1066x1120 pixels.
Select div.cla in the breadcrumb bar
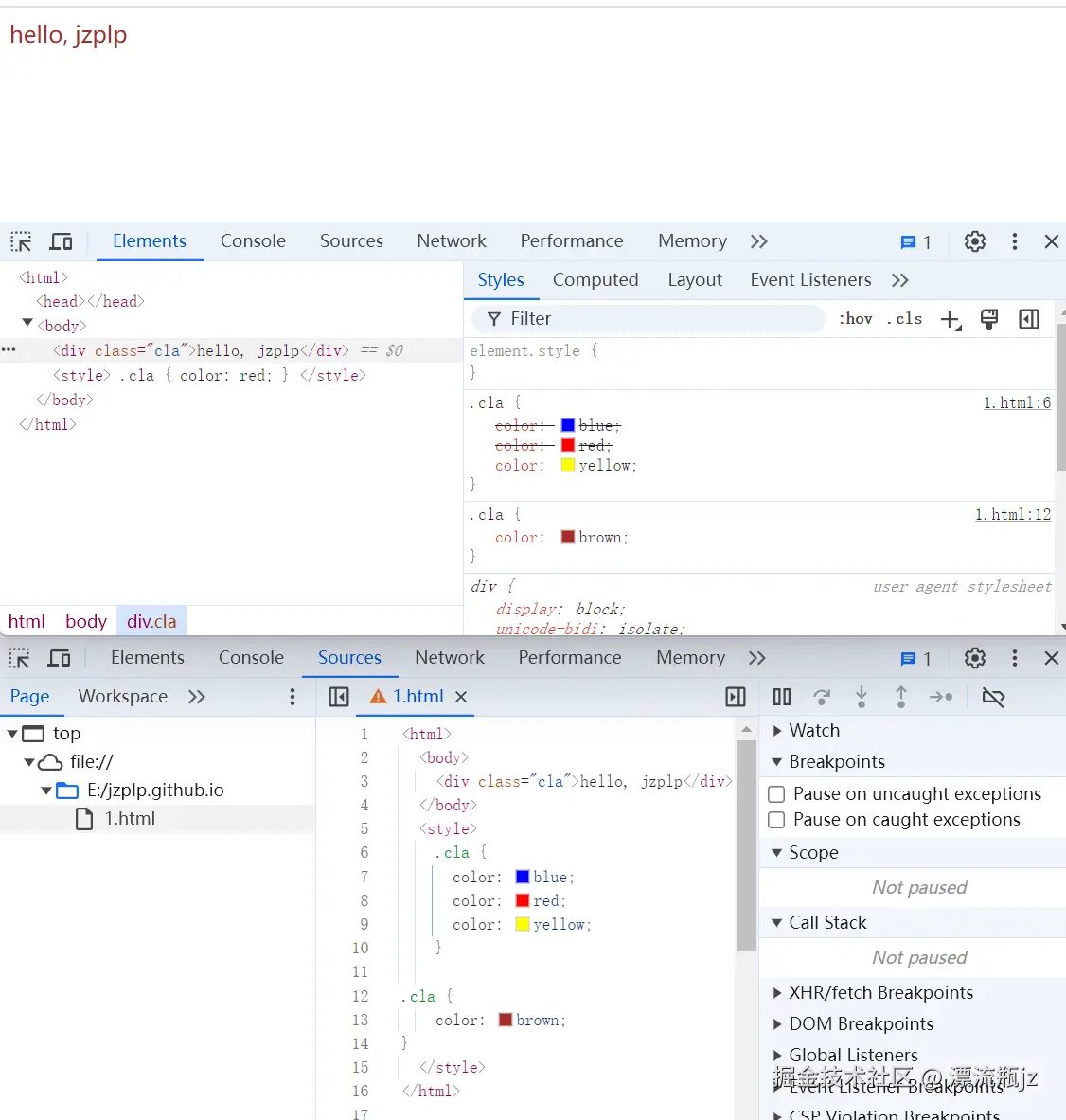tap(151, 621)
